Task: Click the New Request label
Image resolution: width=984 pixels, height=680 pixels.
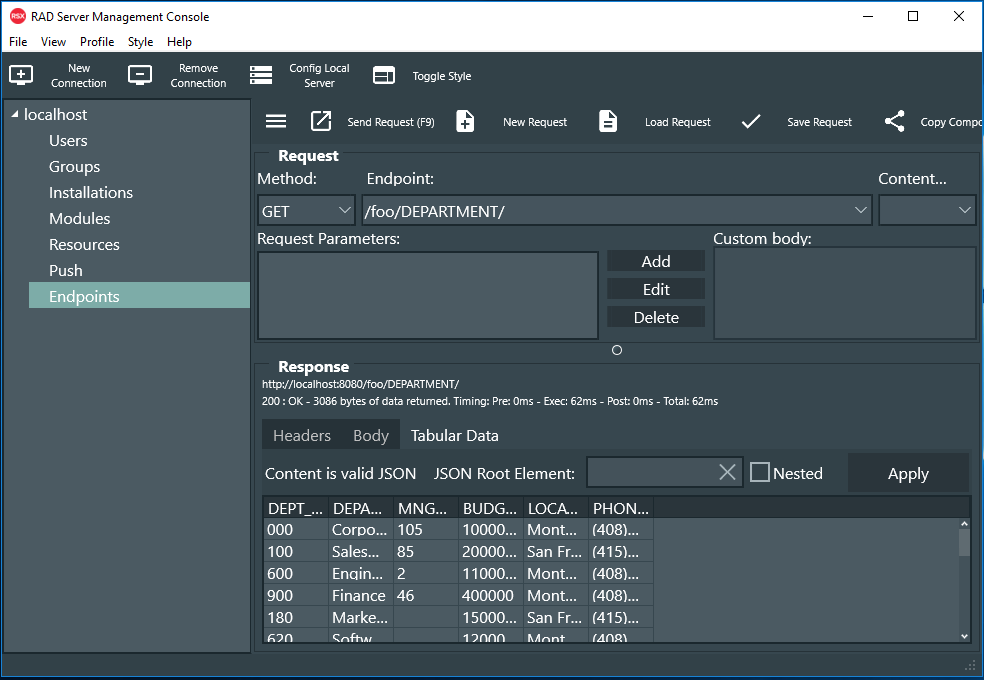Action: pos(535,122)
